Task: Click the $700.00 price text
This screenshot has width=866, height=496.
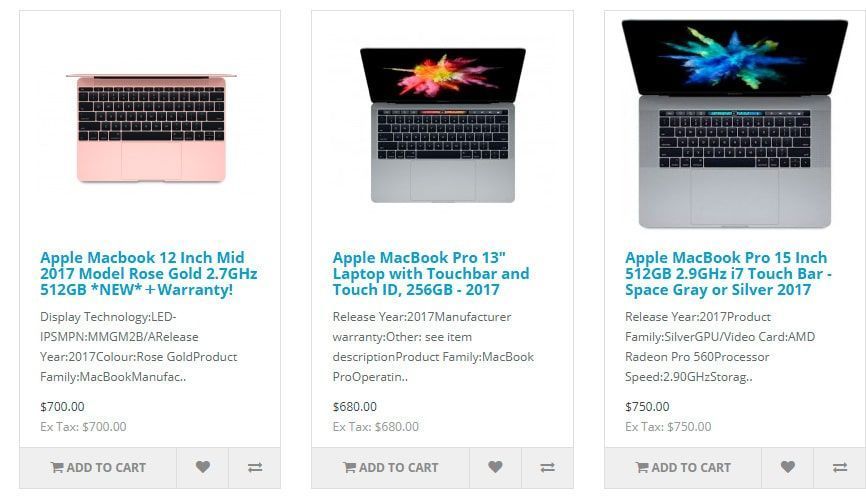Action: tap(62, 407)
